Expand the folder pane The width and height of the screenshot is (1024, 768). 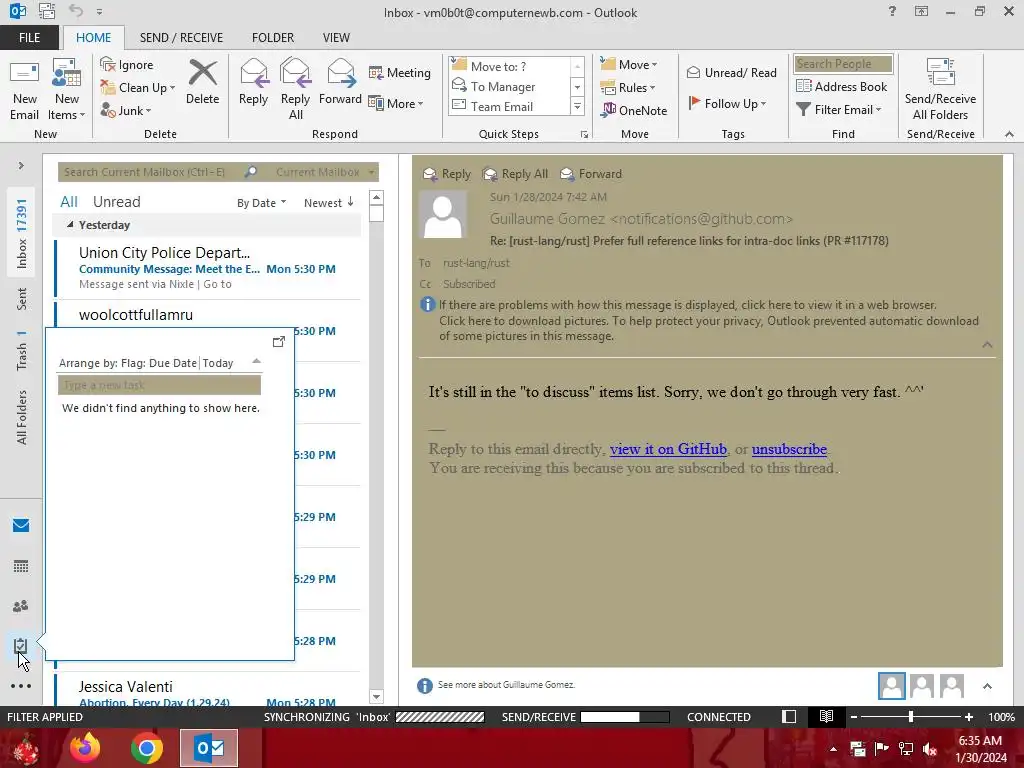(x=21, y=165)
